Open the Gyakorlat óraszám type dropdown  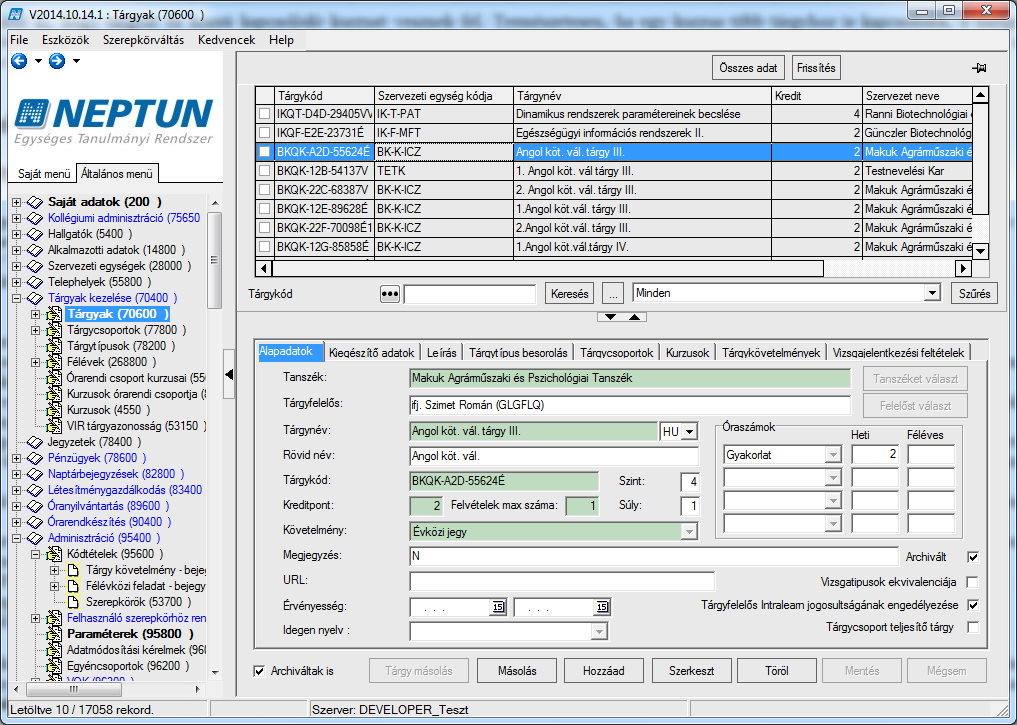833,455
